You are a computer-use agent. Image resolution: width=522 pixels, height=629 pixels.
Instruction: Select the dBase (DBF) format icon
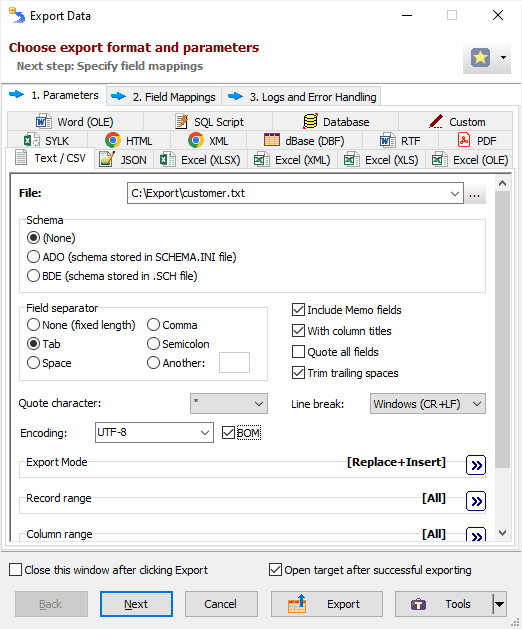(272, 140)
